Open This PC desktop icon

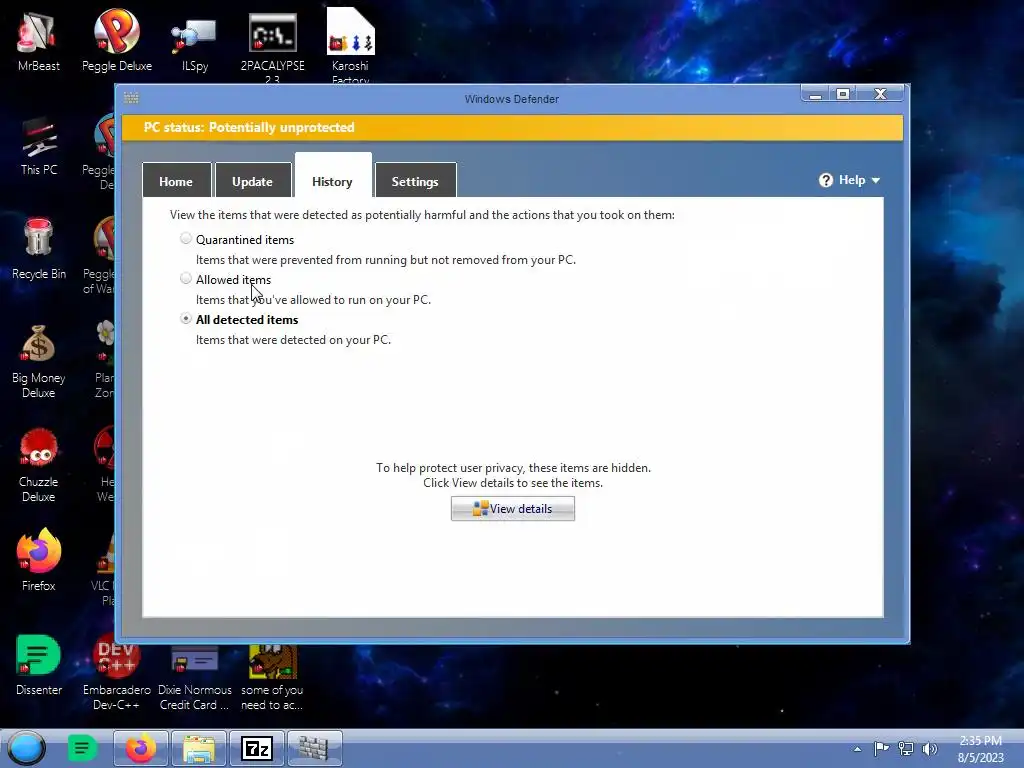tap(39, 146)
